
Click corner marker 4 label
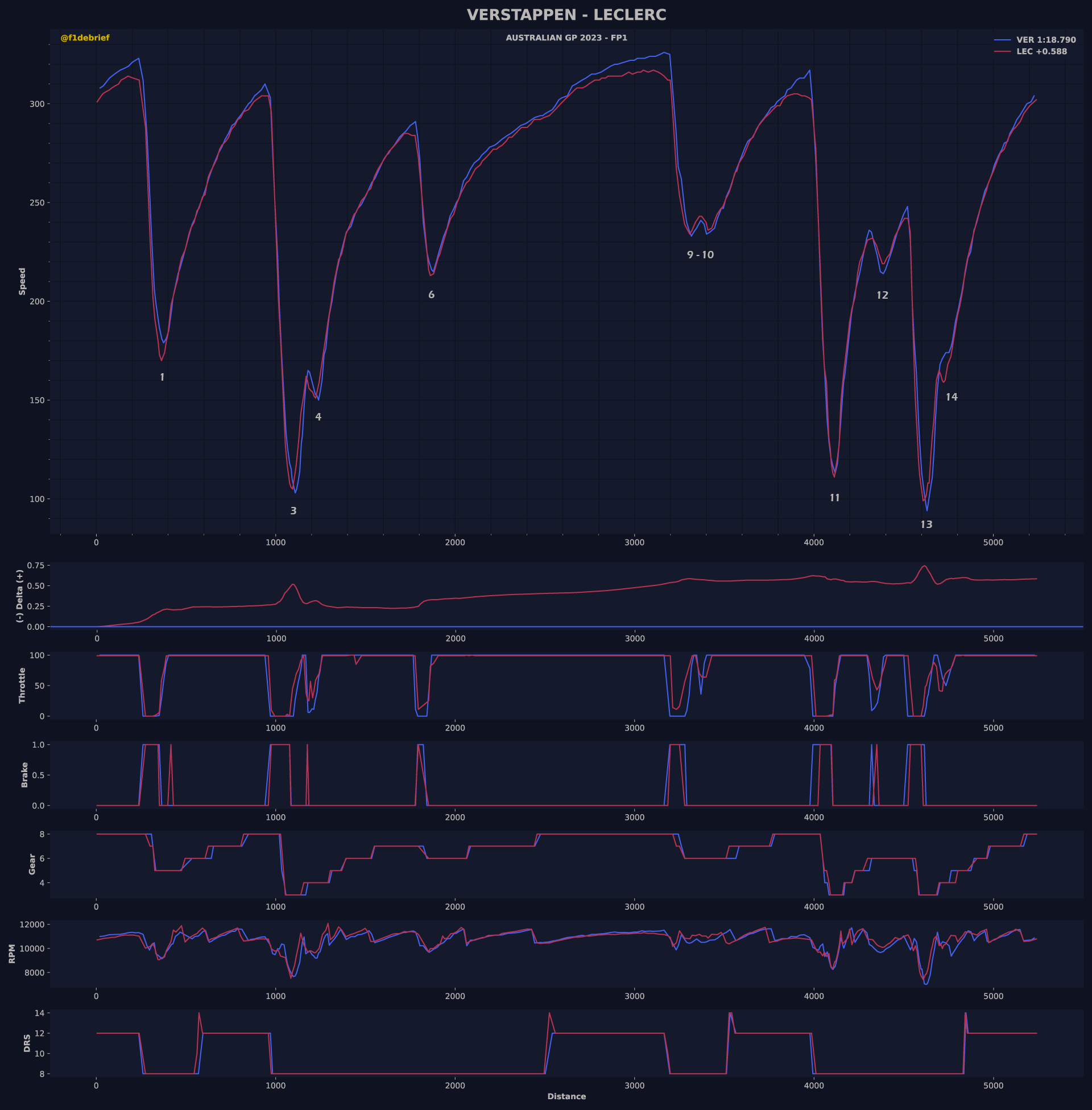click(318, 417)
